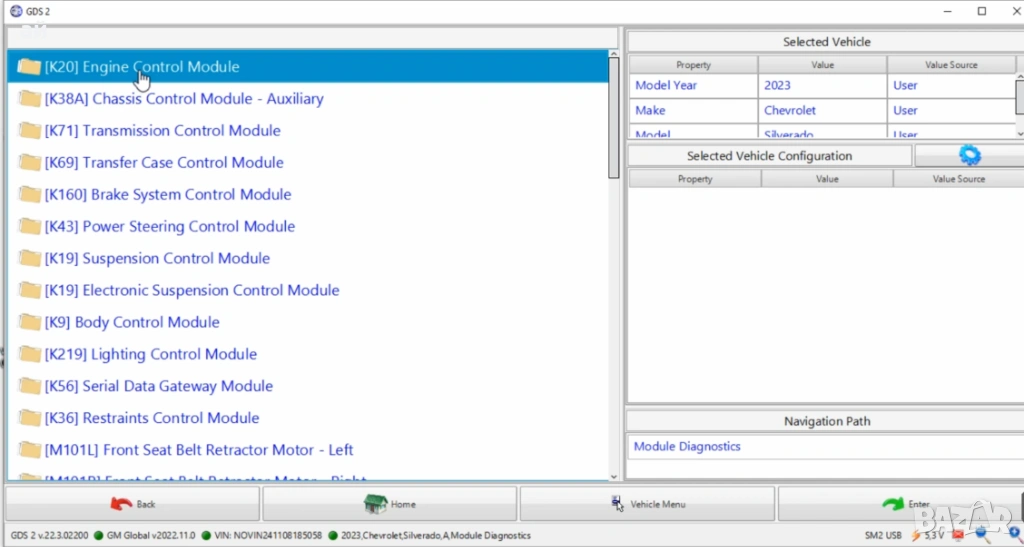Choose K69 Transfer Case Control Module
This screenshot has height=547, width=1024.
(x=164, y=163)
